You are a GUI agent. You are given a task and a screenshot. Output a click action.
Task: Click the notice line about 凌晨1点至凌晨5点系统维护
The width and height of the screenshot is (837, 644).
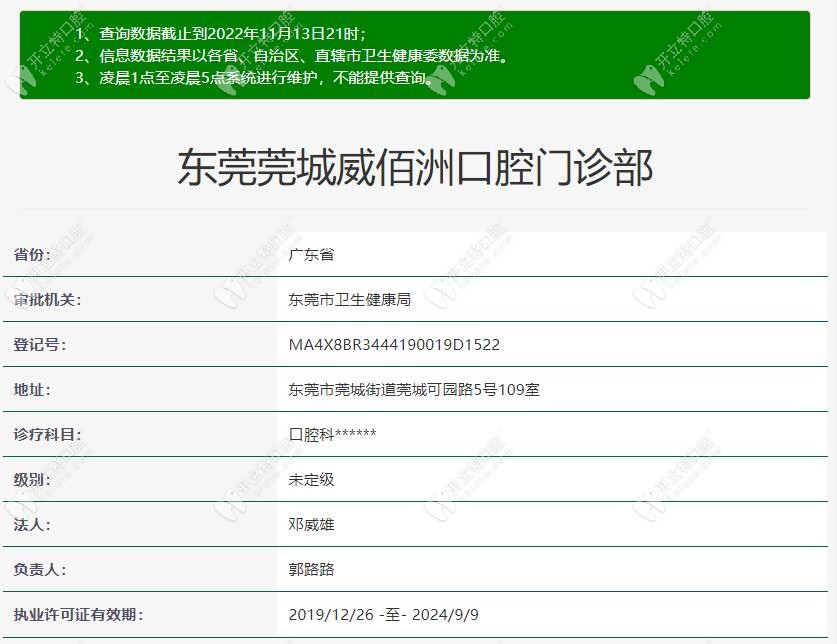click(x=254, y=78)
